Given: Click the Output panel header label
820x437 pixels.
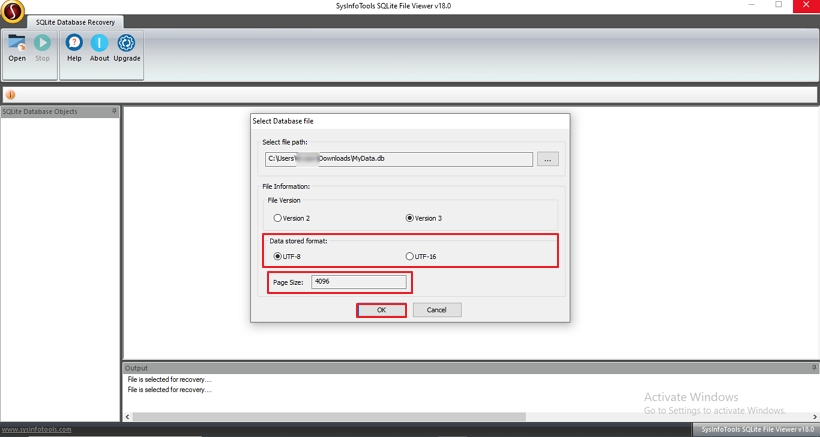Looking at the screenshot, I should [136, 368].
